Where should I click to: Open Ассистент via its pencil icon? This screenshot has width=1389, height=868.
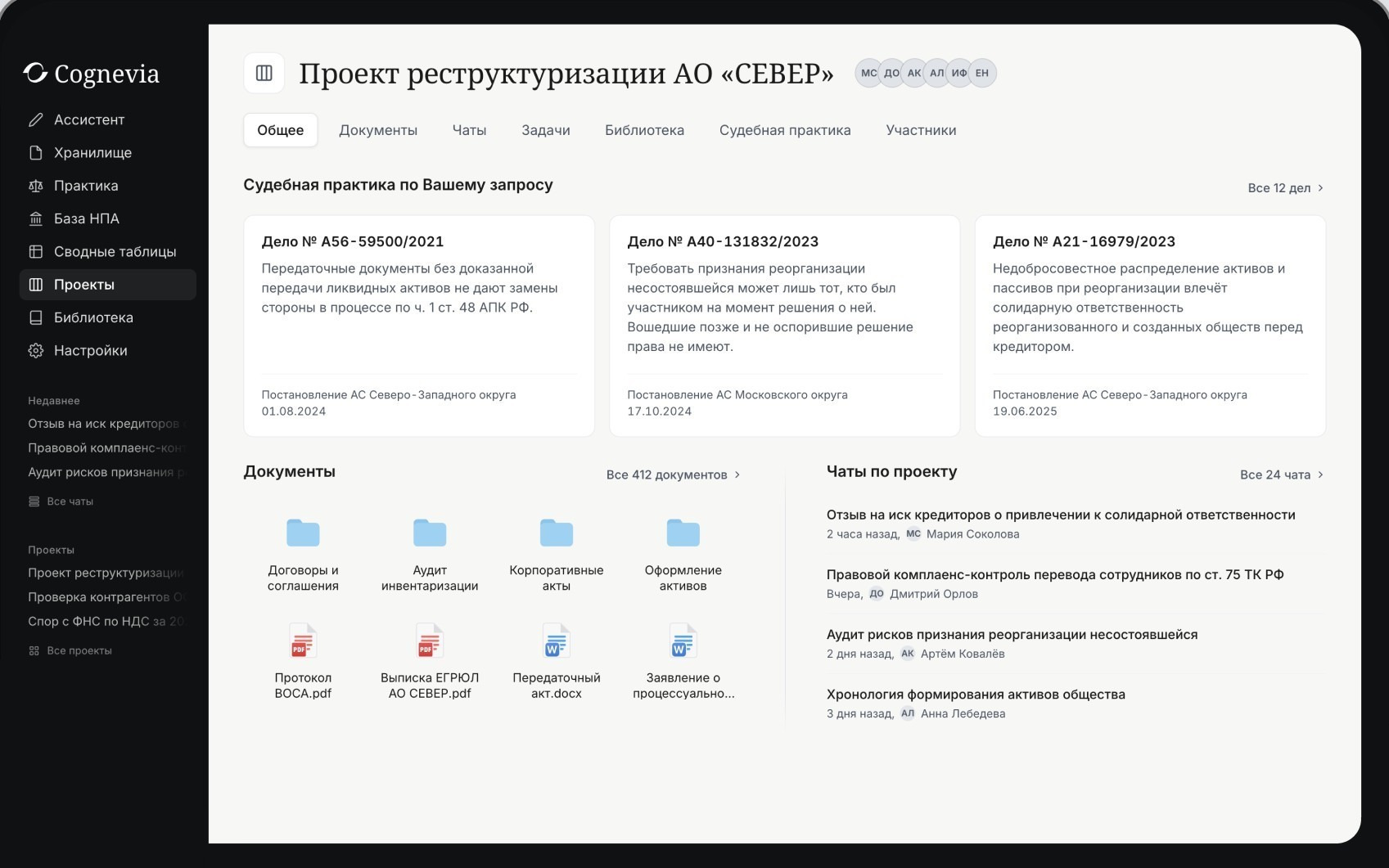(x=35, y=119)
